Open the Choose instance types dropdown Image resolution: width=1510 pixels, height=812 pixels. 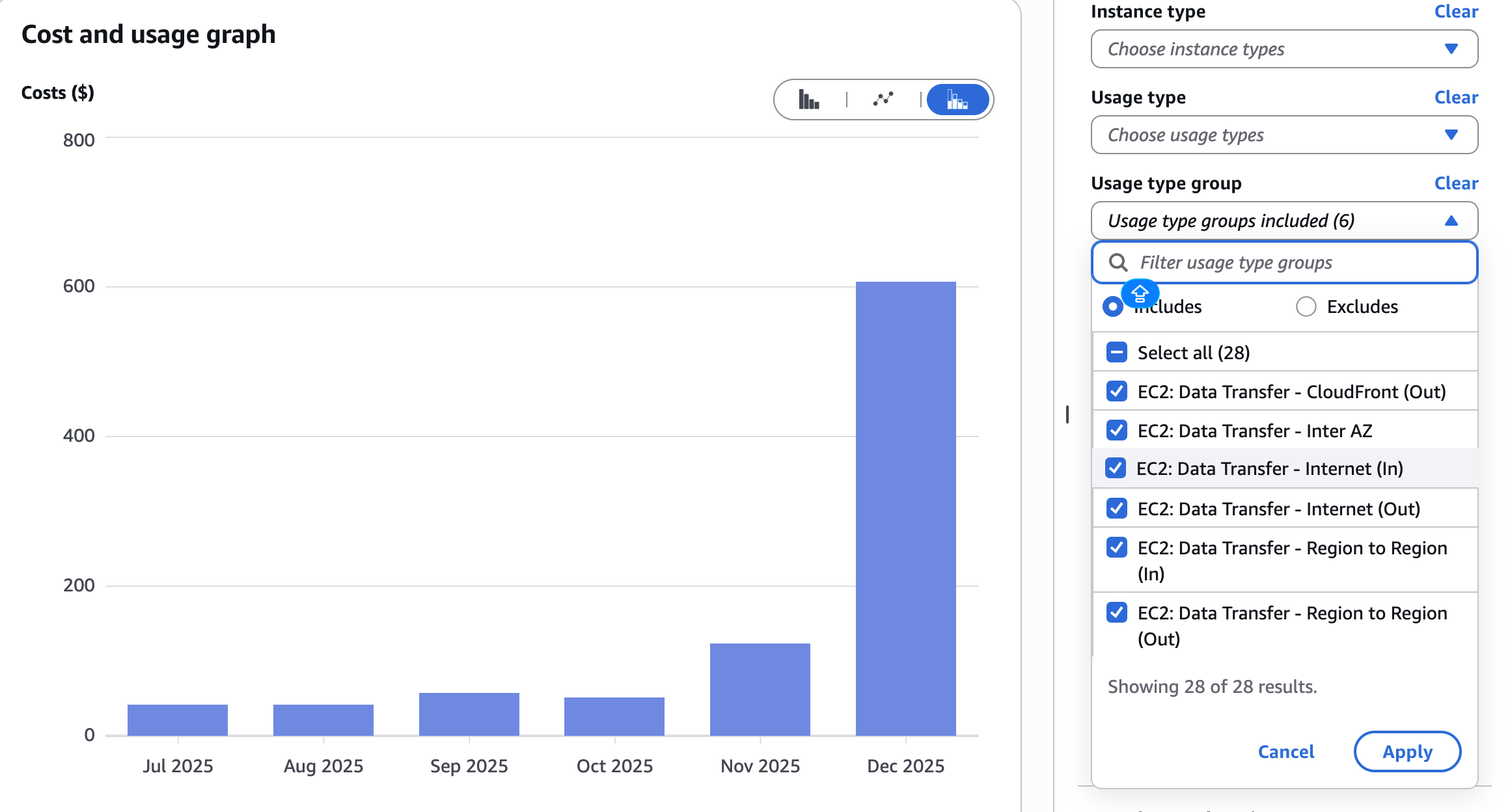click(1283, 49)
